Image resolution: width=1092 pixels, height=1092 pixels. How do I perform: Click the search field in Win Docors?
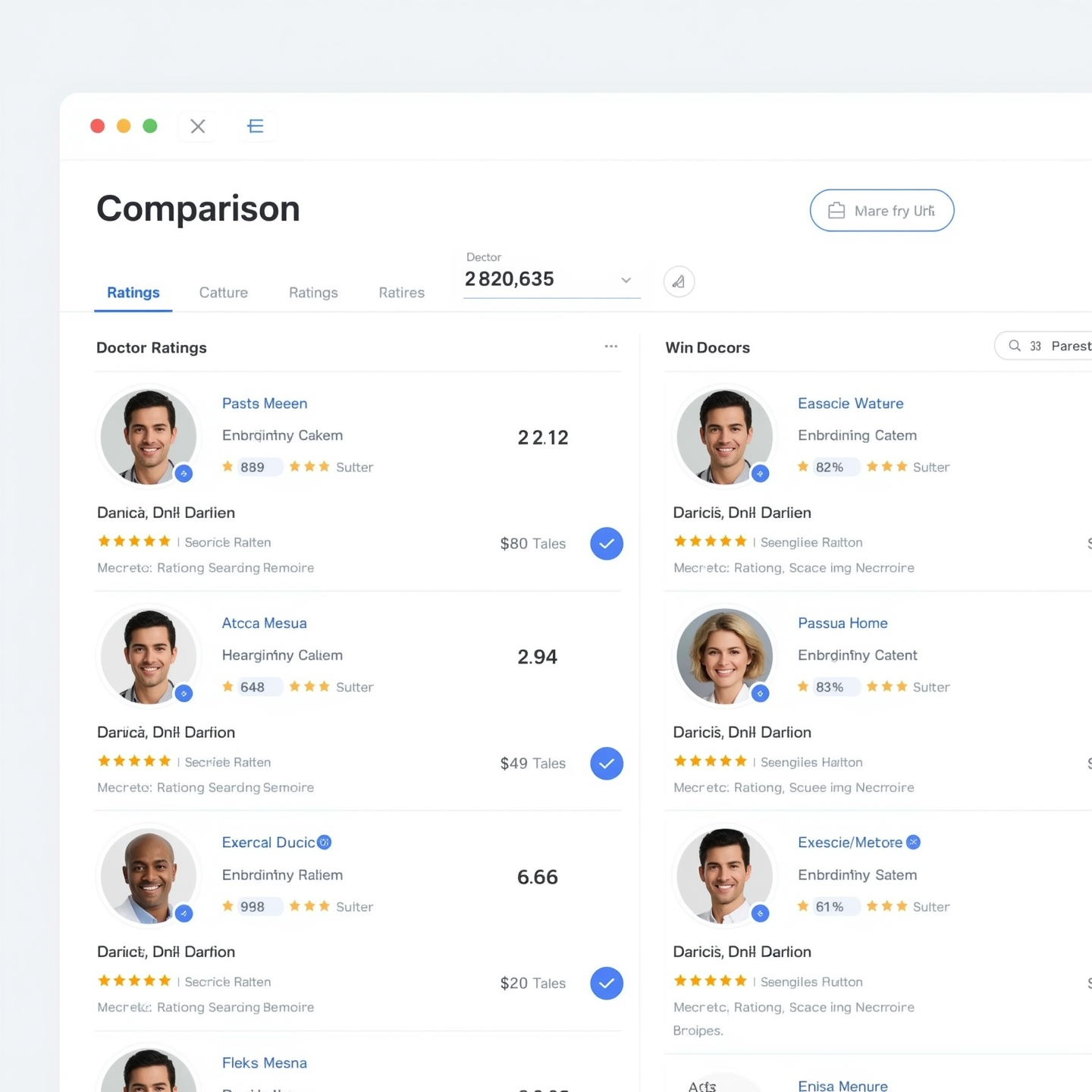point(1043,346)
